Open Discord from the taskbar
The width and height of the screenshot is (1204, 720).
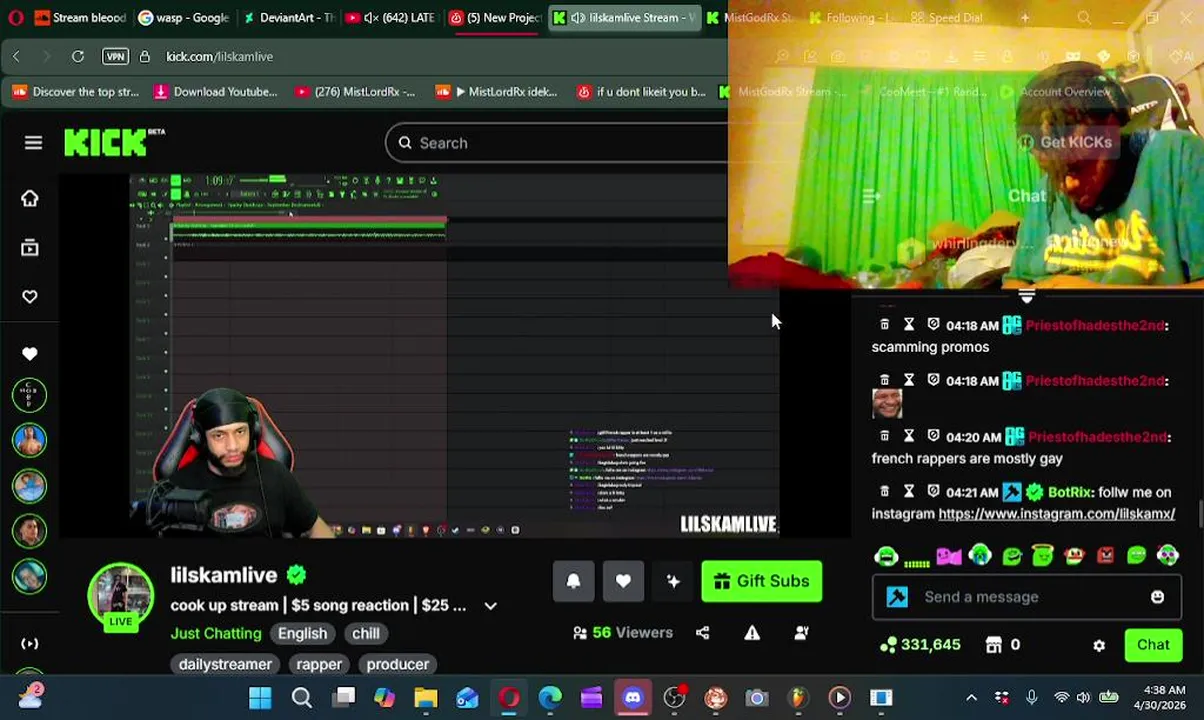coord(633,698)
